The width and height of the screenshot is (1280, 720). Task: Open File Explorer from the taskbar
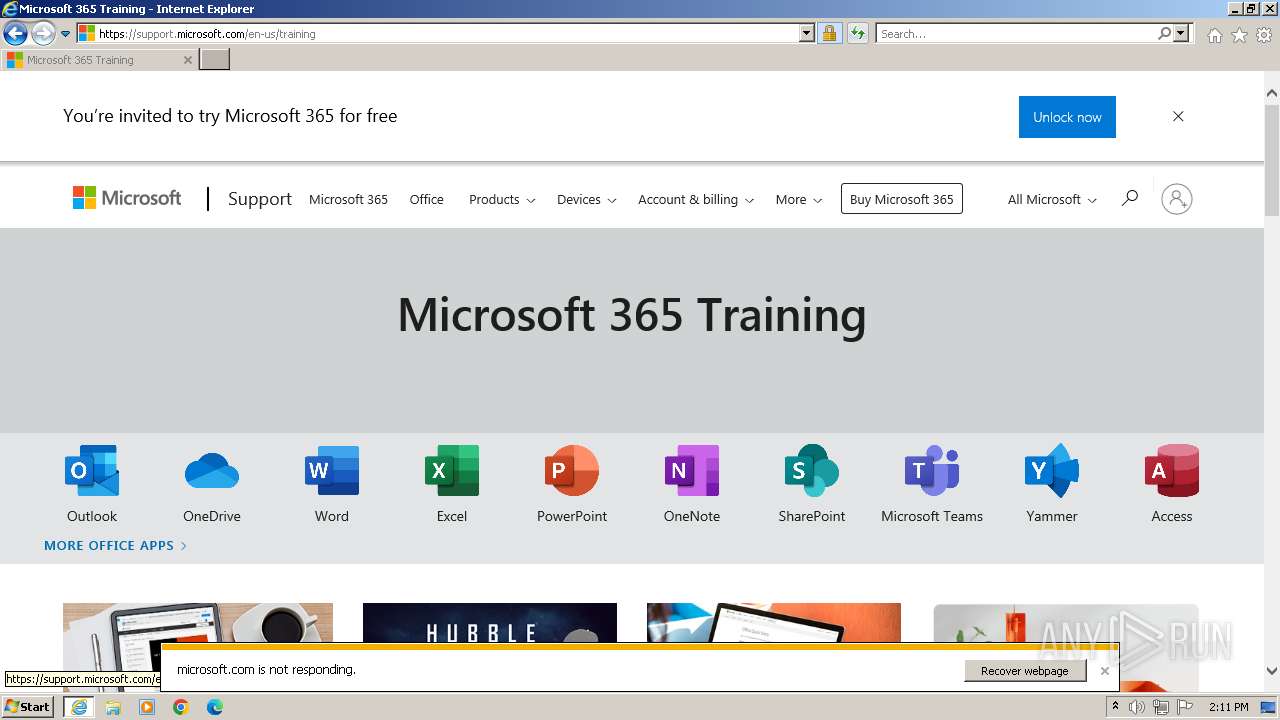[113, 707]
